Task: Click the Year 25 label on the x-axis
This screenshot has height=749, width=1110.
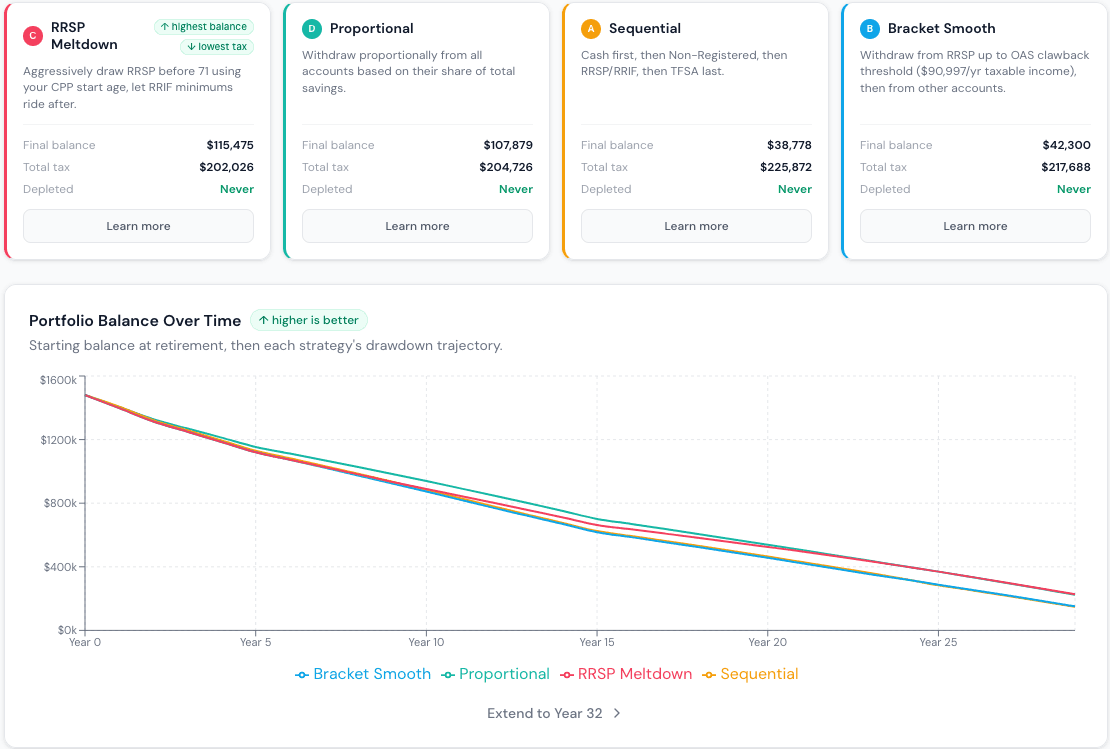Action: point(938,642)
